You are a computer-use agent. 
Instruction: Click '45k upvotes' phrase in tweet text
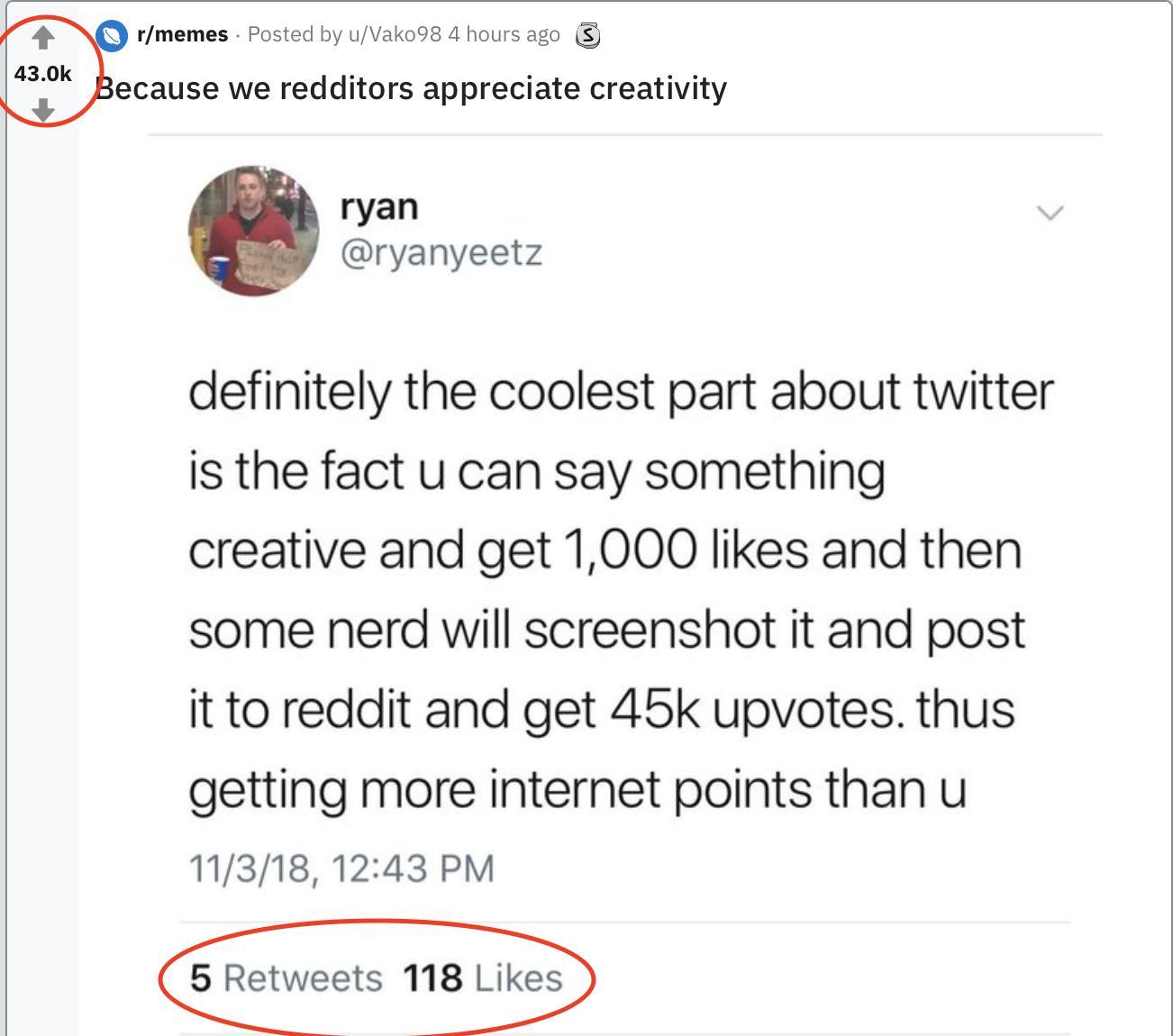click(757, 710)
